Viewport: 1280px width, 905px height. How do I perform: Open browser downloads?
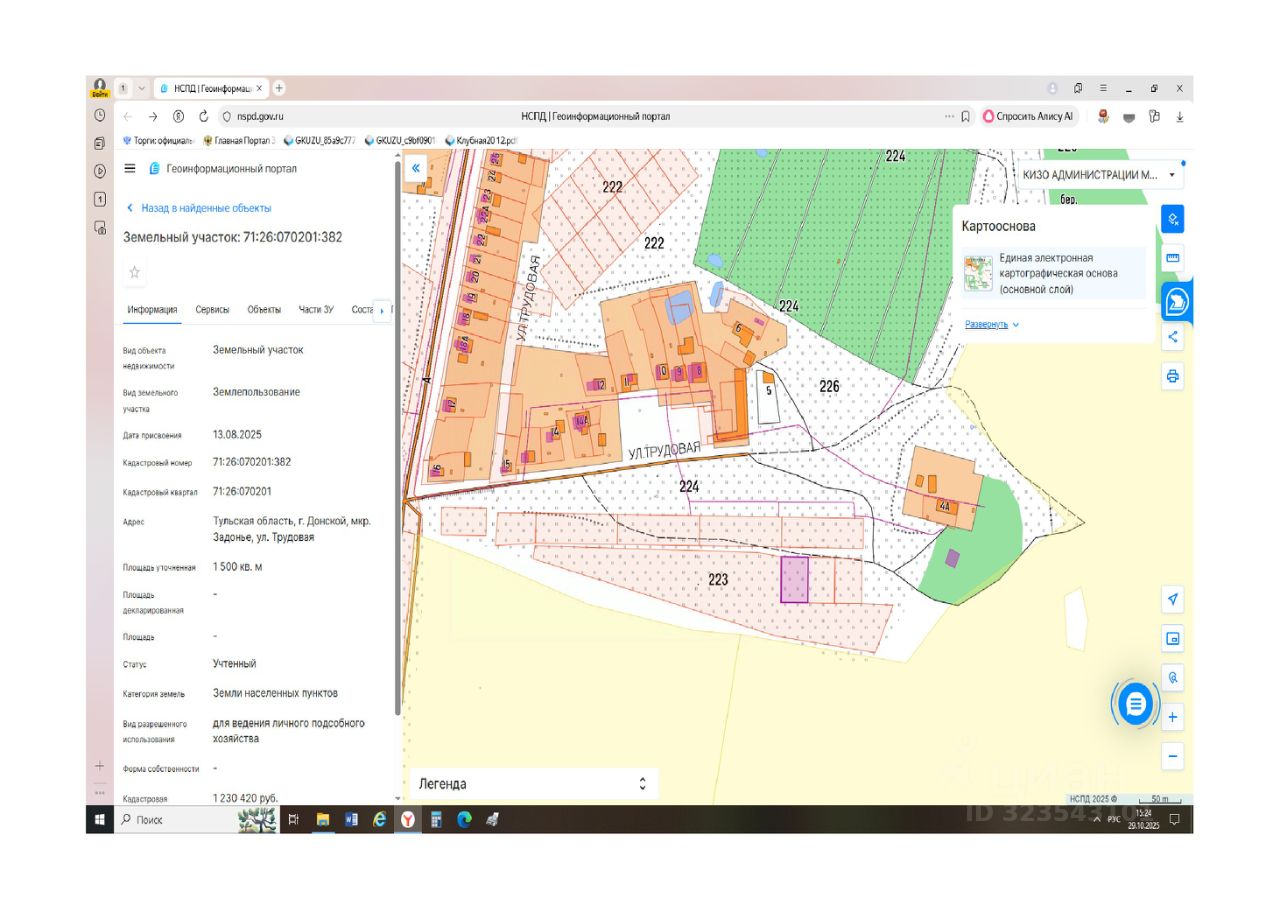pos(1180,116)
